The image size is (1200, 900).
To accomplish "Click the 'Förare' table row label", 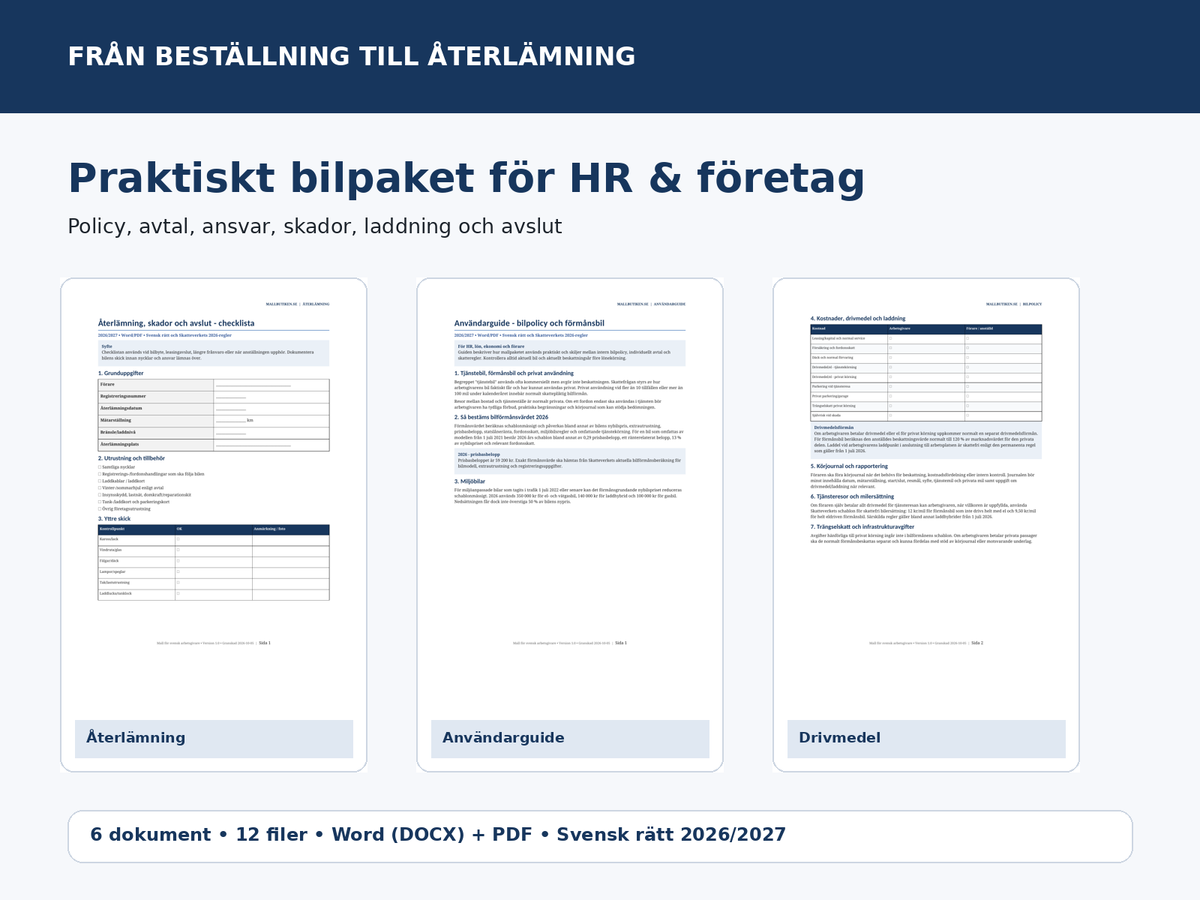I will (x=107, y=384).
